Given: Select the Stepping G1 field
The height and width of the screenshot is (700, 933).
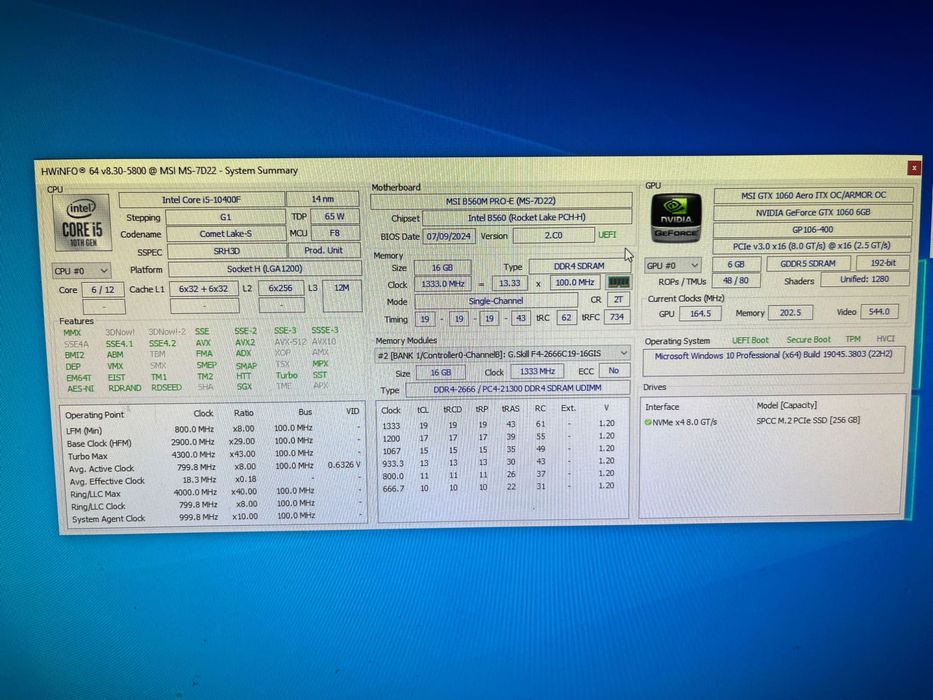Looking at the screenshot, I should click(226, 217).
